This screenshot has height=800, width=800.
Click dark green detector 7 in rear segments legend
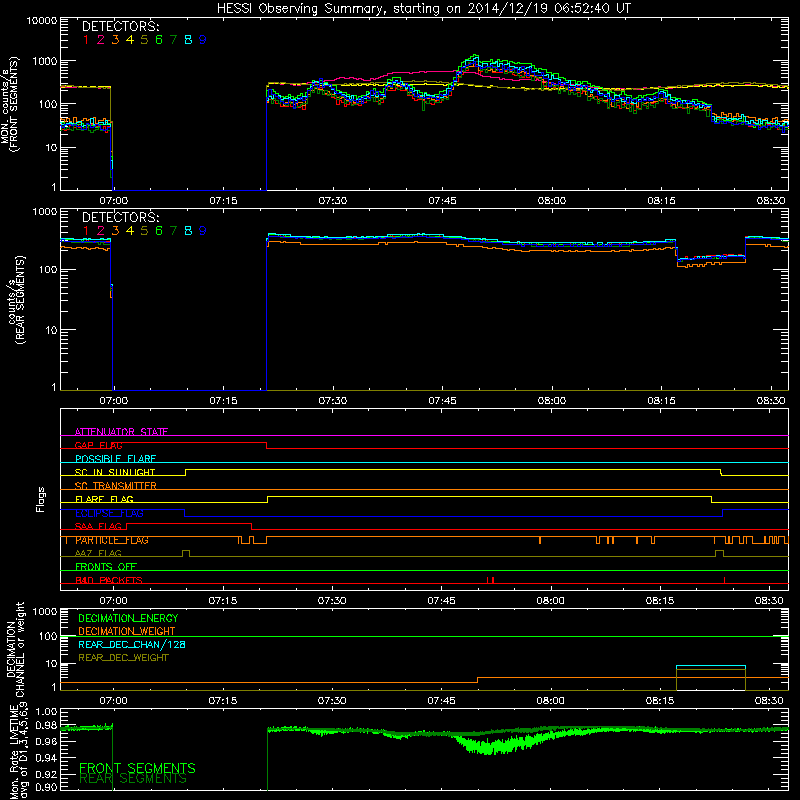point(173,231)
